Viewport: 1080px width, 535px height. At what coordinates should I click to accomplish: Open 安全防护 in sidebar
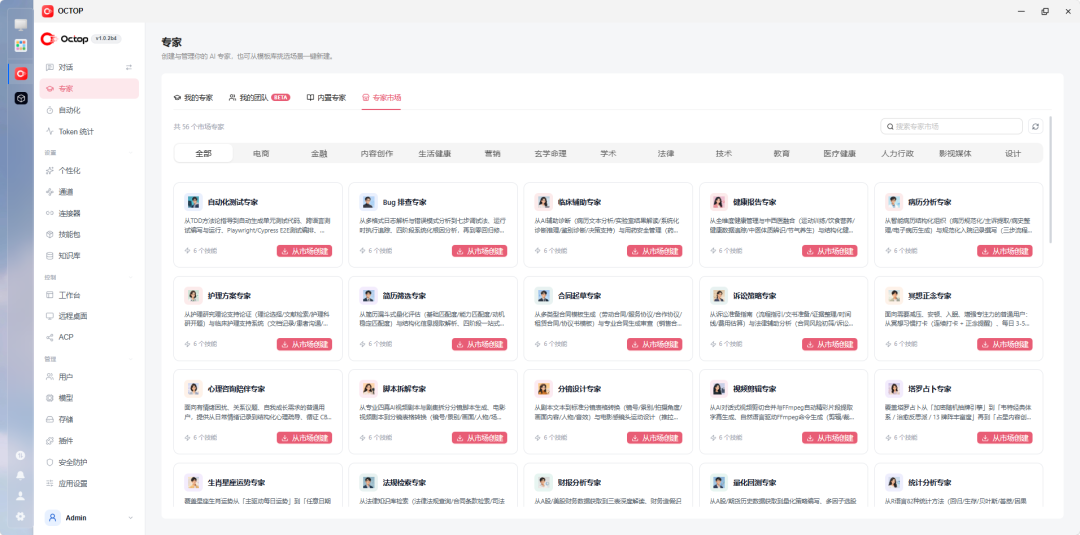[x=89, y=462]
